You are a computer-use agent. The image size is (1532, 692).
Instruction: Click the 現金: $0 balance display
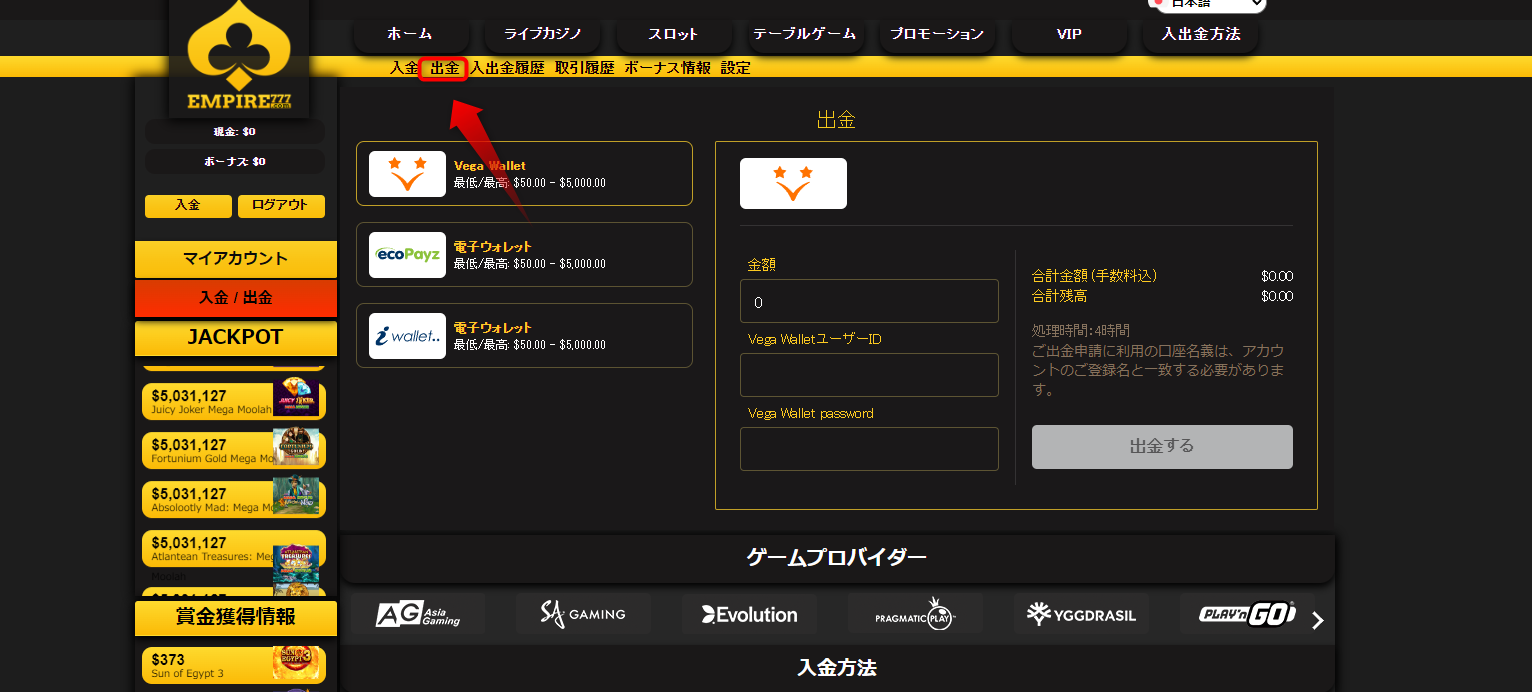(x=235, y=132)
